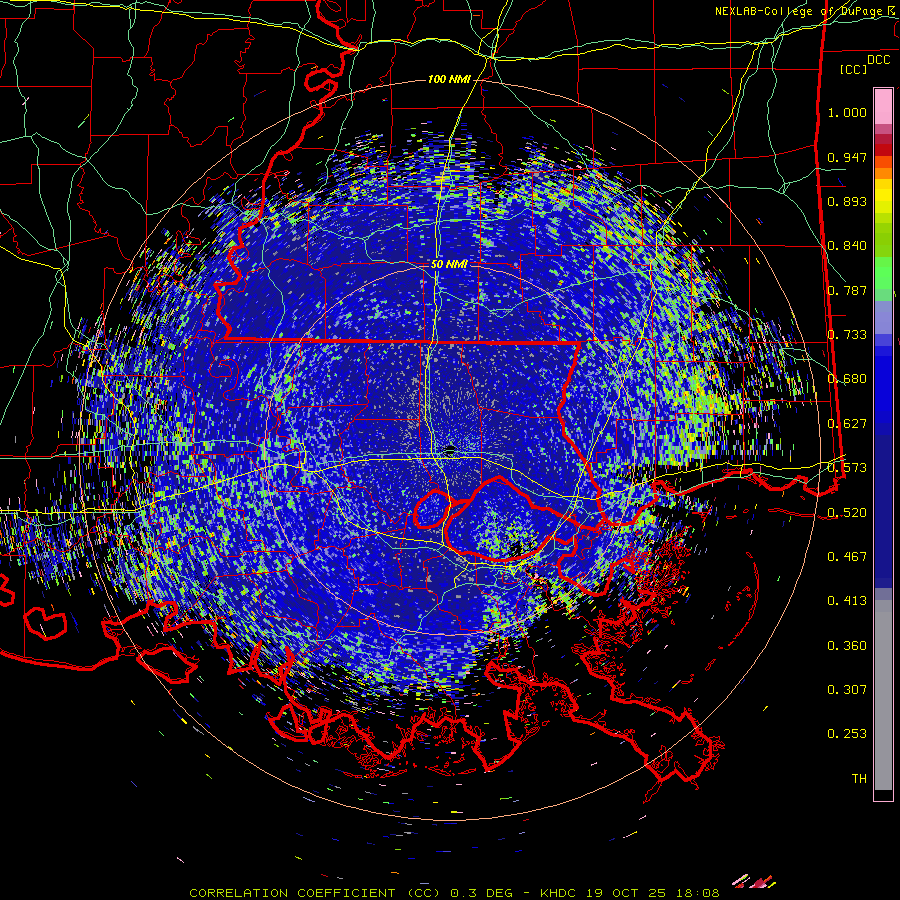900x900 pixels.
Task: Click the pink top segment of color bar
Action: [883, 106]
